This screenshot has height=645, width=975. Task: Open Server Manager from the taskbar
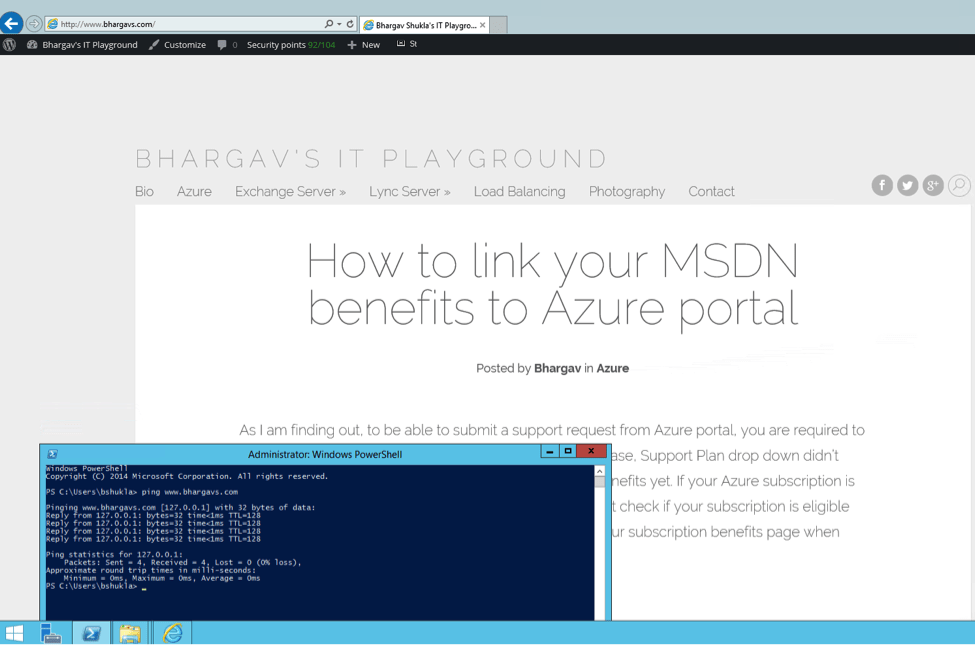(x=51, y=633)
